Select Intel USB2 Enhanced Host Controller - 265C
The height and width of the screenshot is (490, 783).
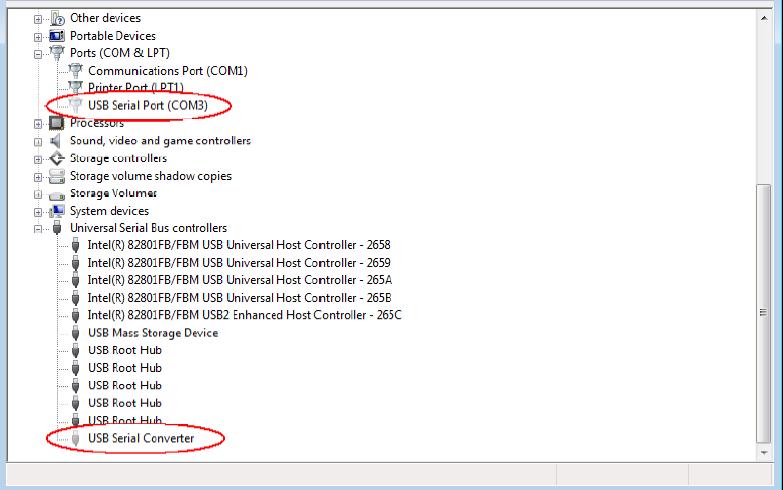click(244, 315)
